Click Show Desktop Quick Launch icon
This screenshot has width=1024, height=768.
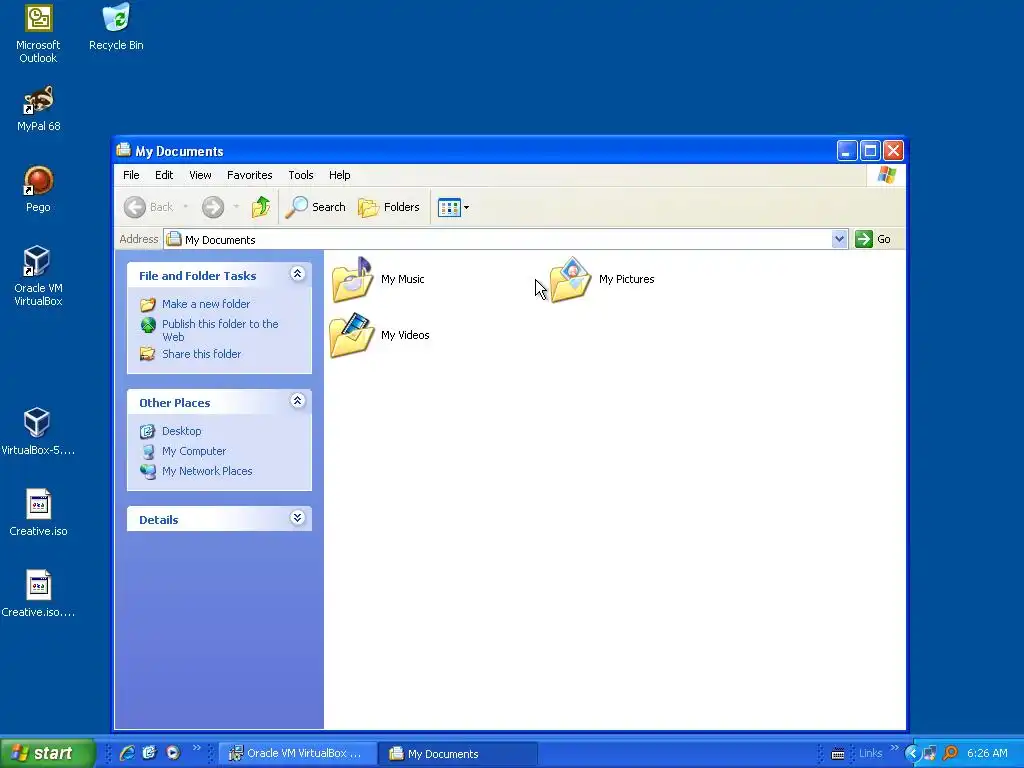coord(150,753)
